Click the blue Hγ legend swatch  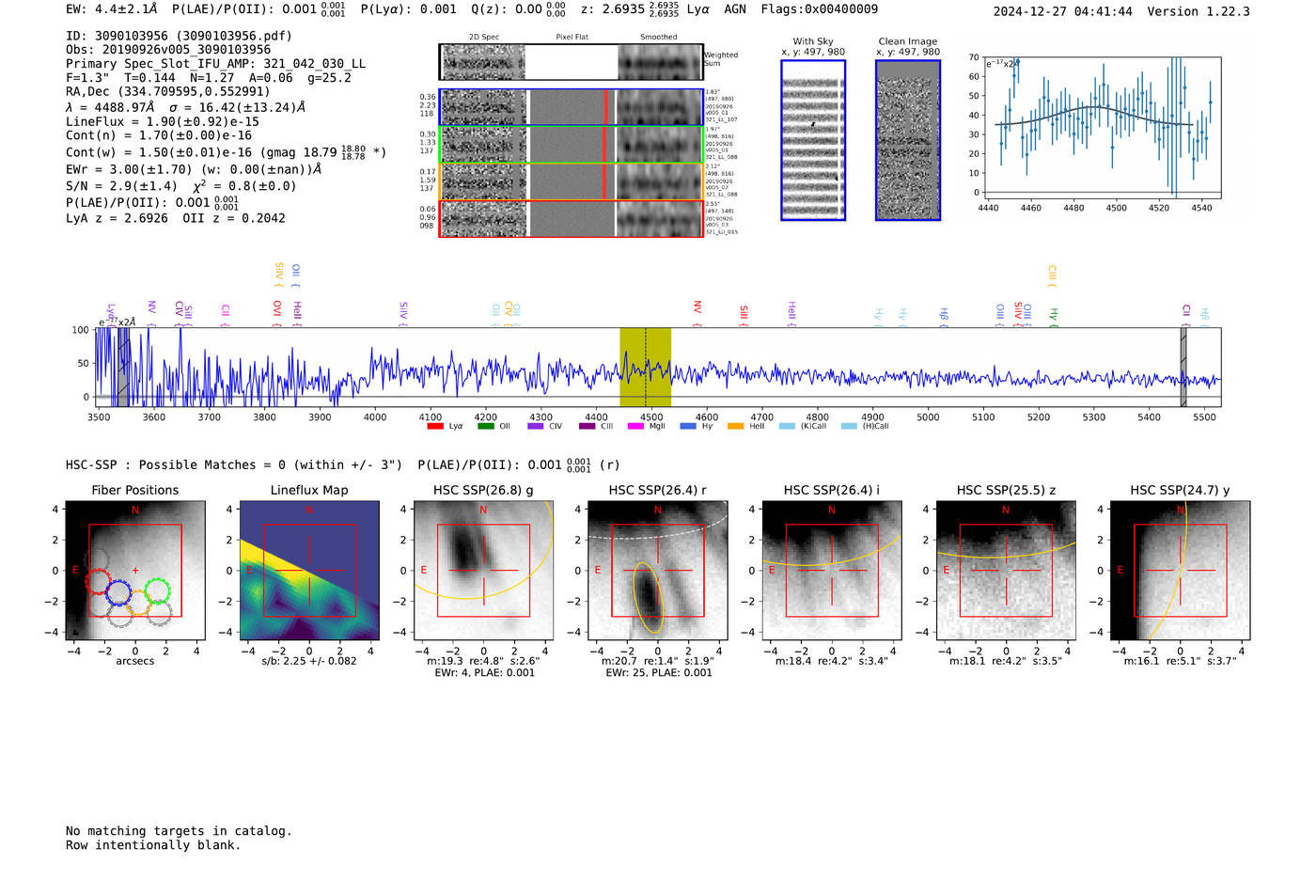[688, 426]
